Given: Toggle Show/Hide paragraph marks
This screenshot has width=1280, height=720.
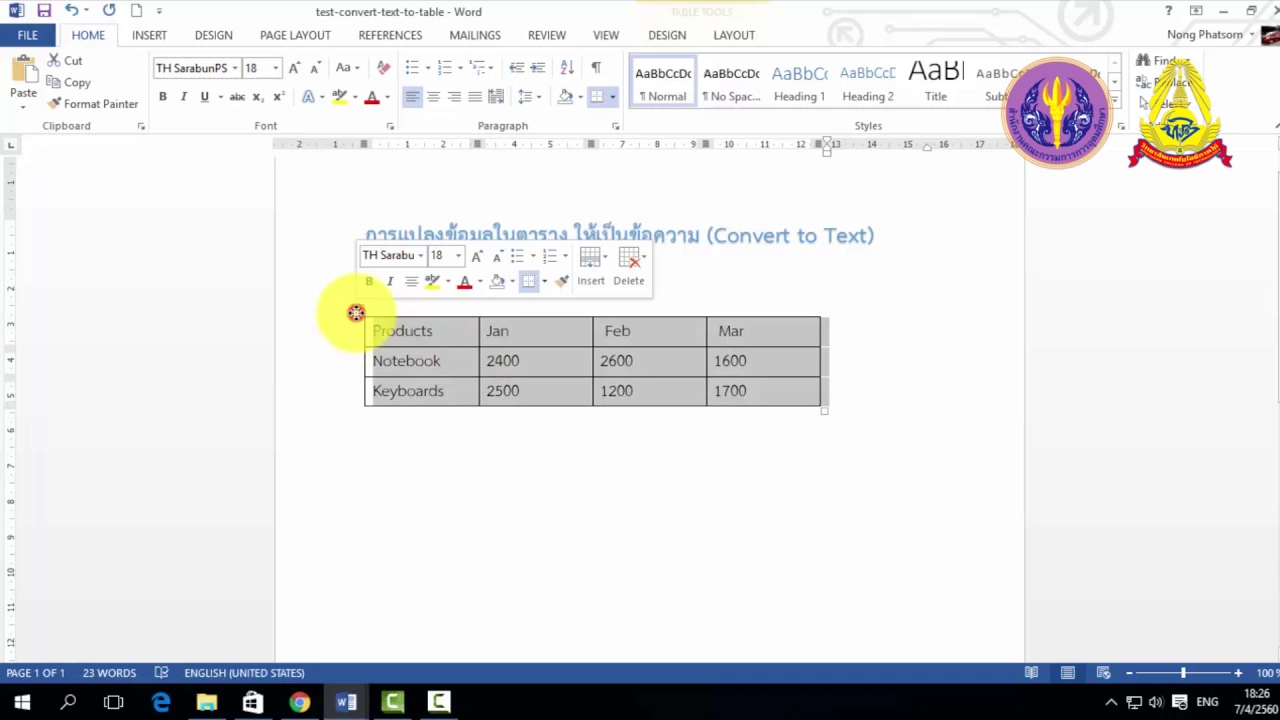Looking at the screenshot, I should click(x=596, y=68).
